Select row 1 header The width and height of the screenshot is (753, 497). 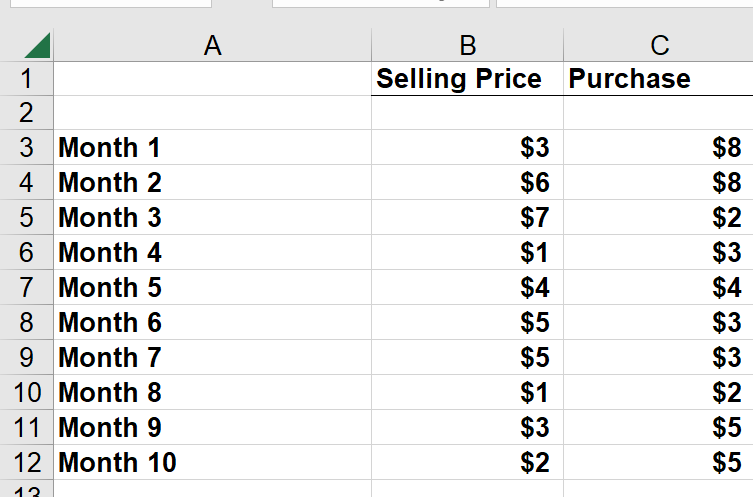tap(26, 79)
